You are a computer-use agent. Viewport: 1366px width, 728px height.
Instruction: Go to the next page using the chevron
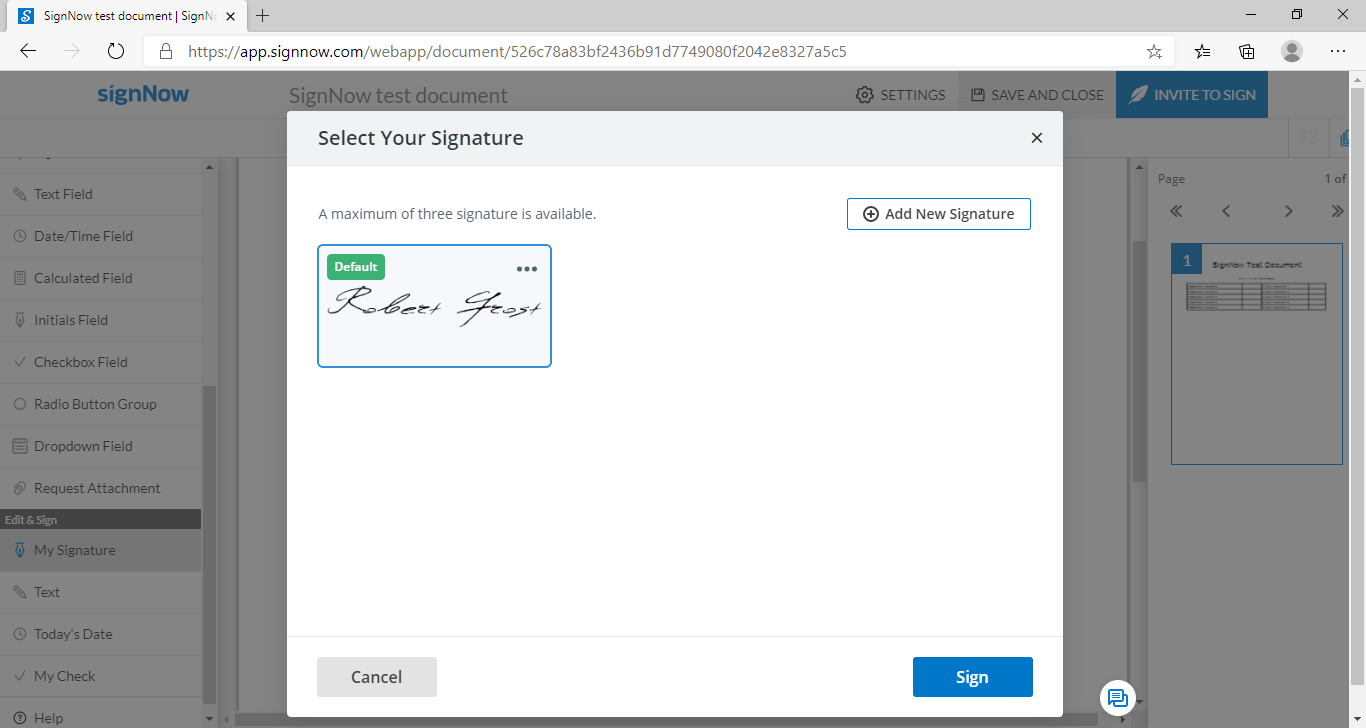pyautogui.click(x=1288, y=211)
